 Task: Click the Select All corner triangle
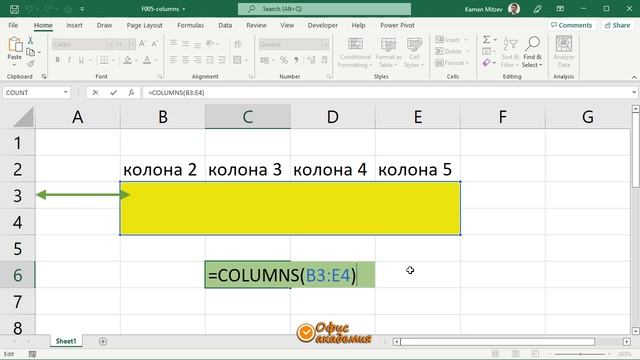24,117
